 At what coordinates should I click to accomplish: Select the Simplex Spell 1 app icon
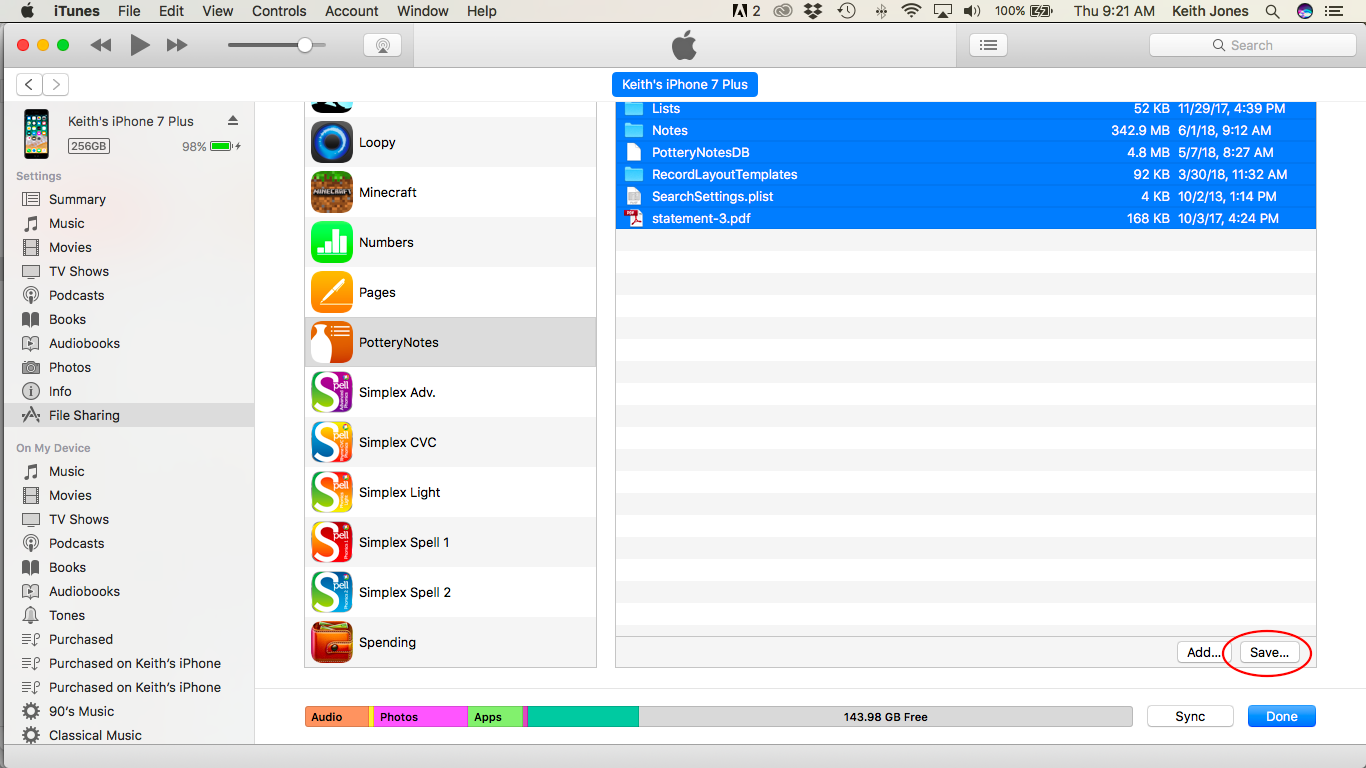pyautogui.click(x=332, y=542)
